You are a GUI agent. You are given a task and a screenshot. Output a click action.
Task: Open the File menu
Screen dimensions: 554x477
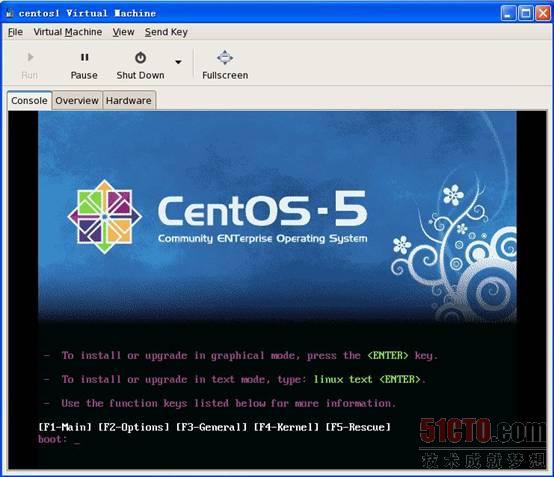click(15, 32)
